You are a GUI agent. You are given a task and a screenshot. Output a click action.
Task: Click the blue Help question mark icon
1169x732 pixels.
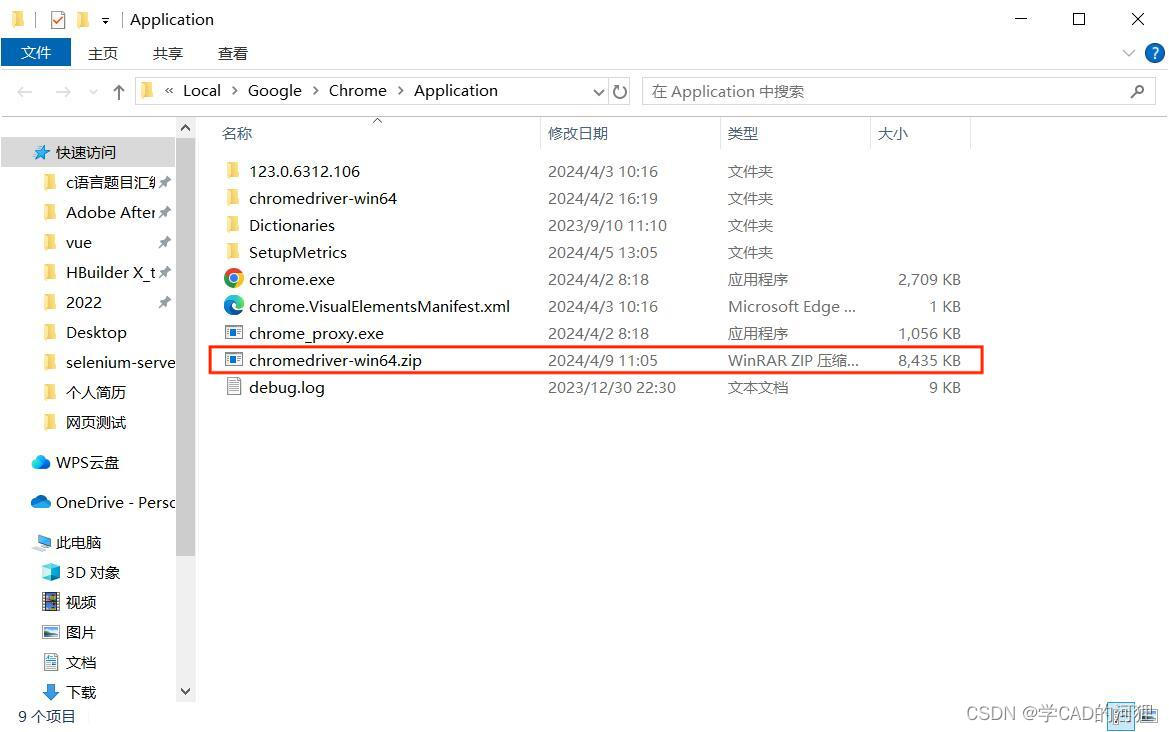[x=1156, y=53]
